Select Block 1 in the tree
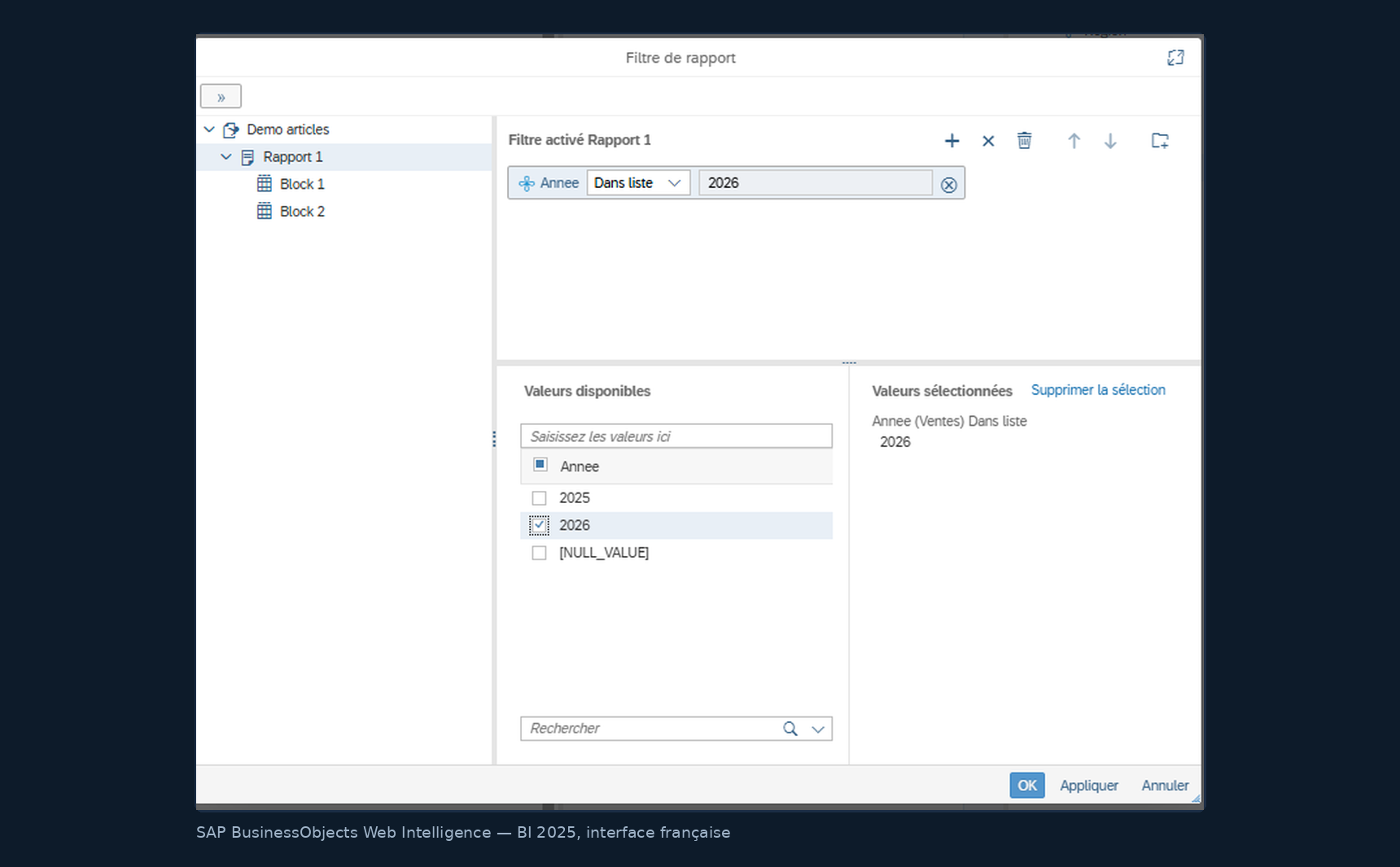1400x867 pixels. 302,184
